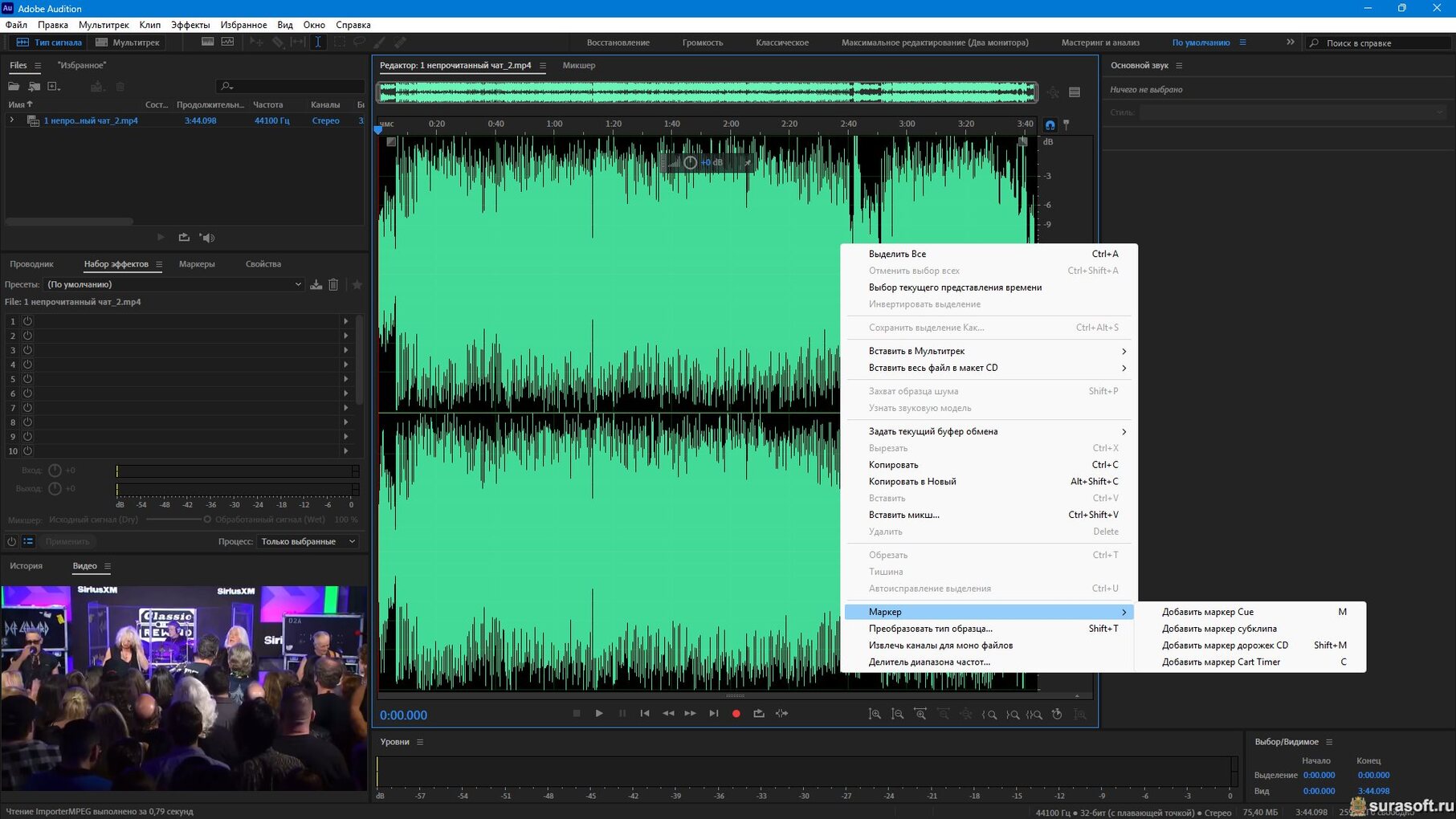Image resolution: width=1456 pixels, height=819 pixels.
Task: Switch to Мультитрек view
Action: pyautogui.click(x=128, y=43)
